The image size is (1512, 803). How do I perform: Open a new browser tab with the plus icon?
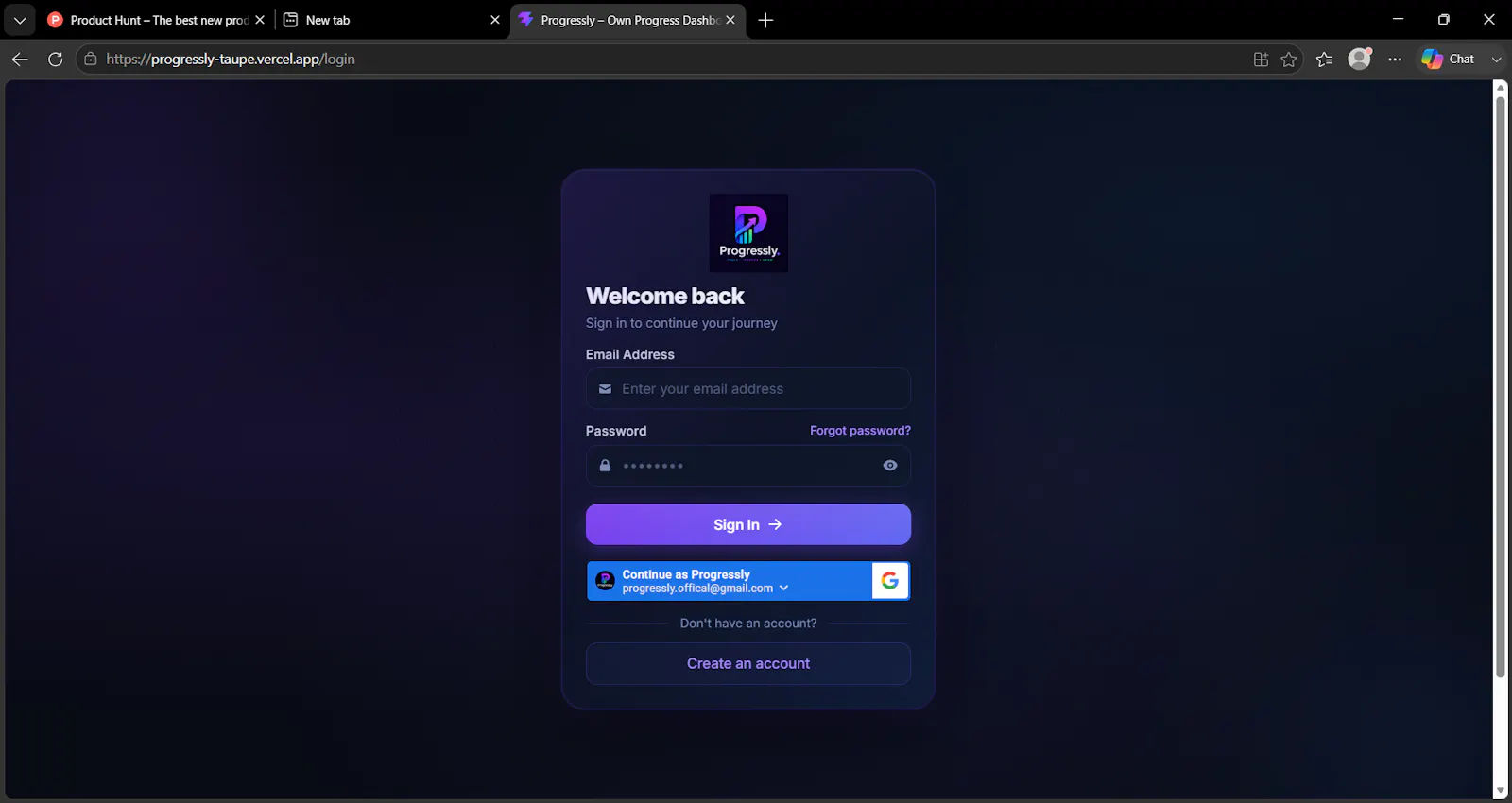tap(765, 20)
